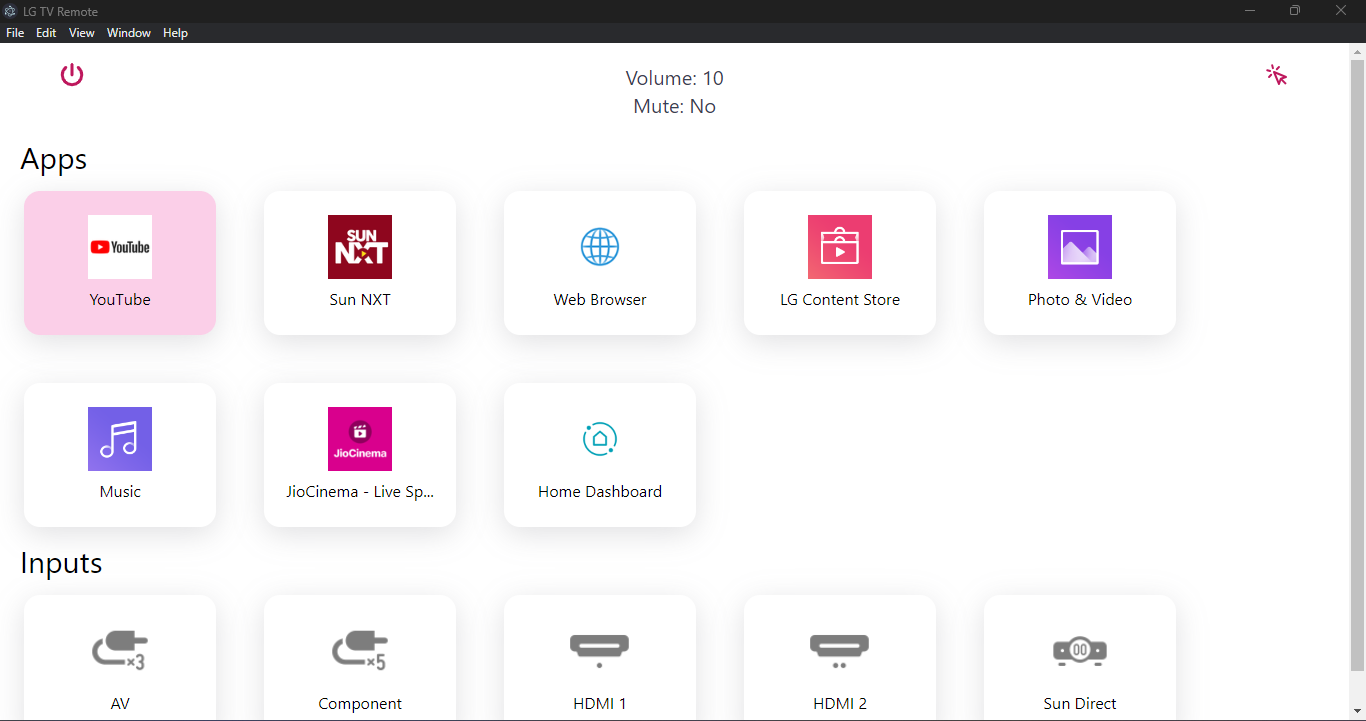Open the Edit menu
The image size is (1366, 721).
[x=46, y=33]
